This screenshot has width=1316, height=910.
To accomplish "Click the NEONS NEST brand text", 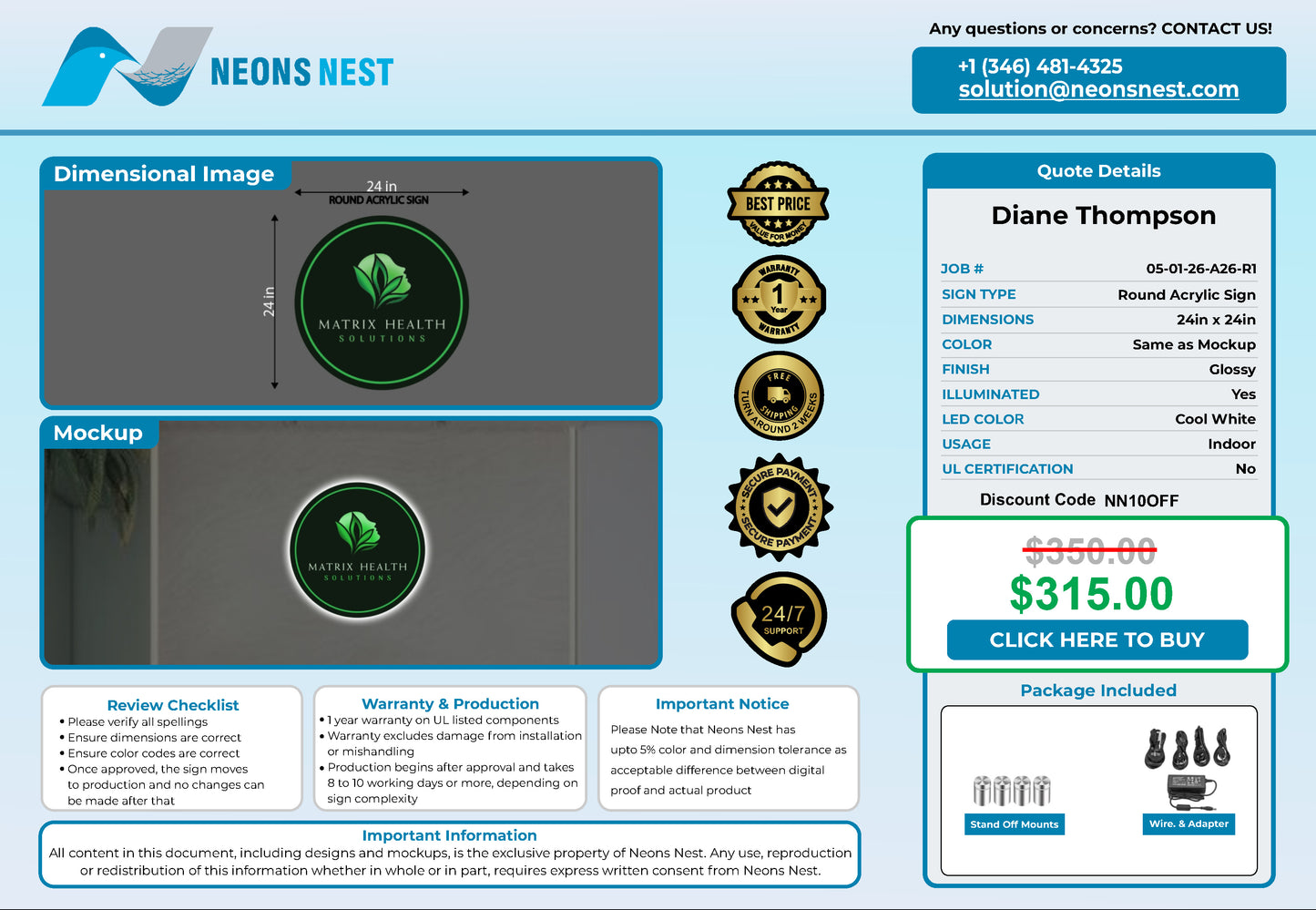I will 301,72.
